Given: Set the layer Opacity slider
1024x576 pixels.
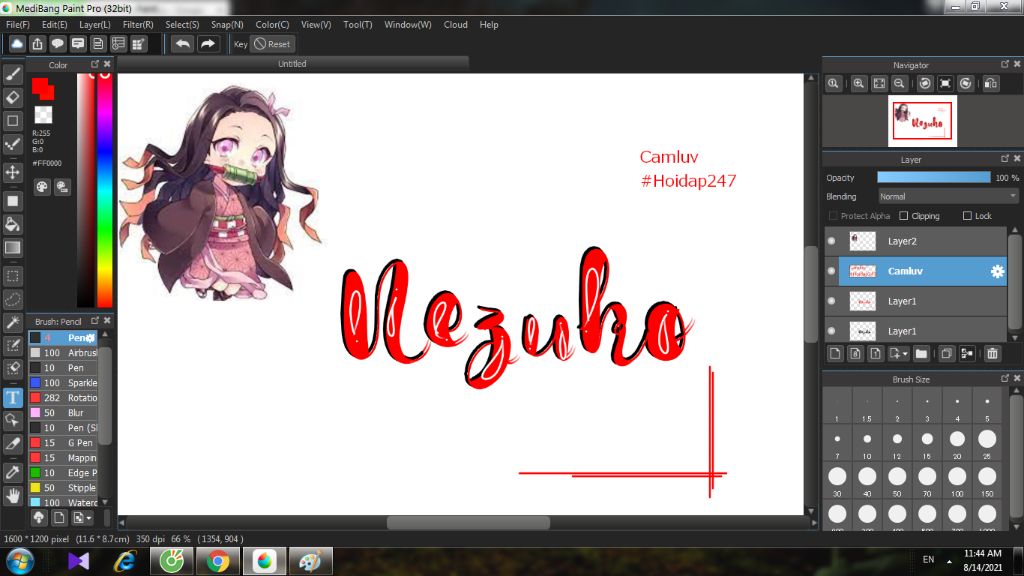Looking at the screenshot, I should (933, 178).
